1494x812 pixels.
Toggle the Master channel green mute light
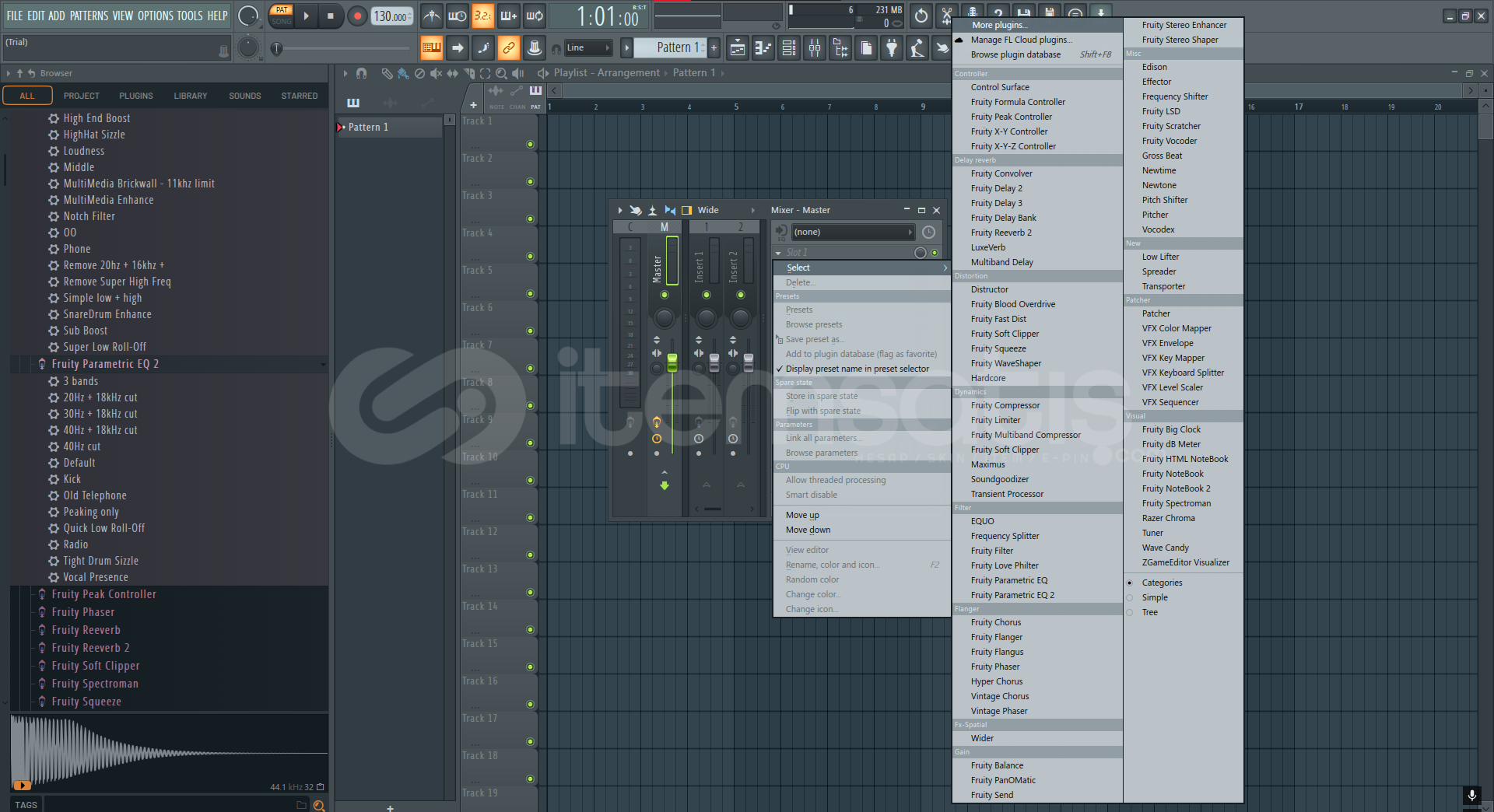(664, 295)
